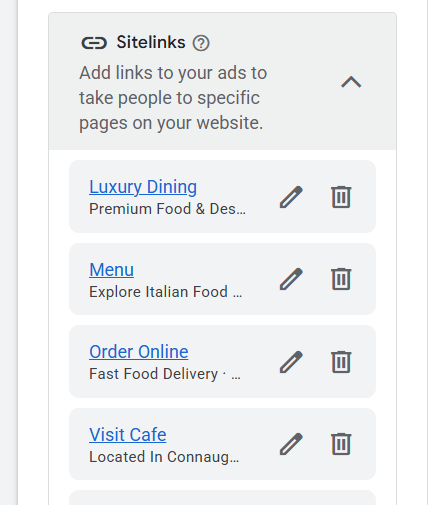This screenshot has height=505, width=447.
Task: Edit the Menu sitelink with pencil
Action: [291, 279]
